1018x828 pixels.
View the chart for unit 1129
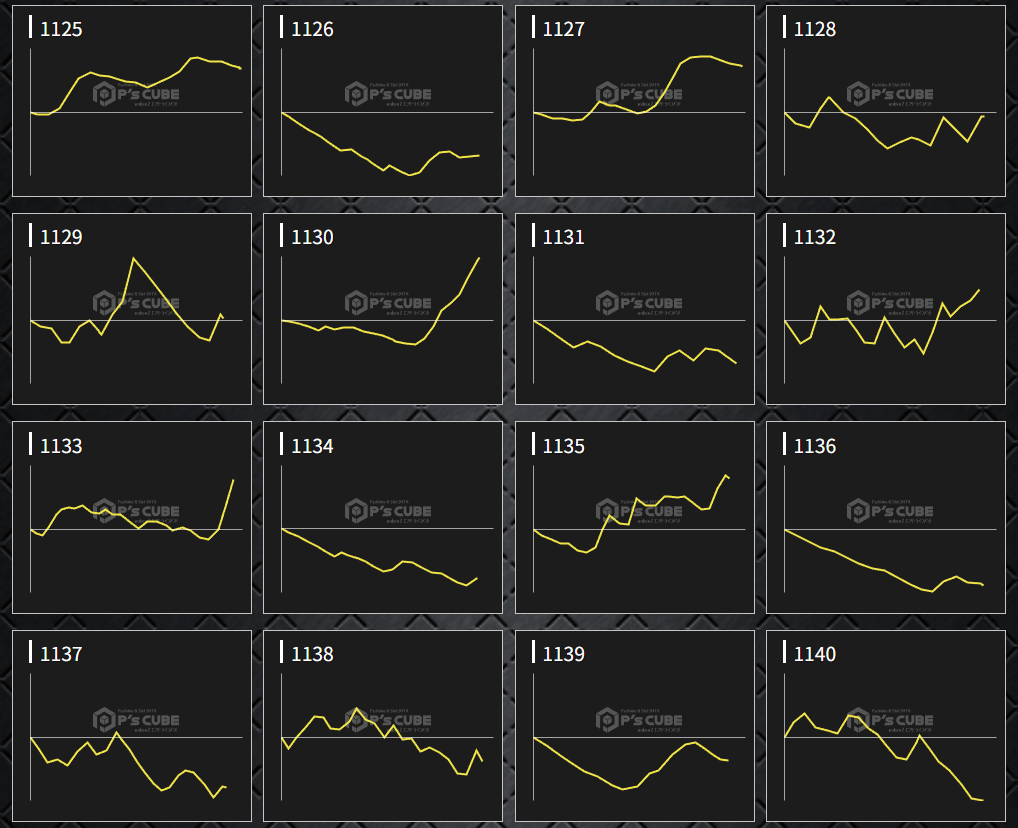(131, 308)
